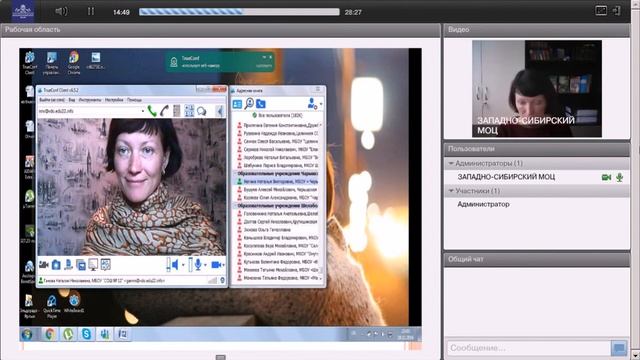Open QuickTime Player desktop shortcut
640x360 pixels.
click(51, 306)
